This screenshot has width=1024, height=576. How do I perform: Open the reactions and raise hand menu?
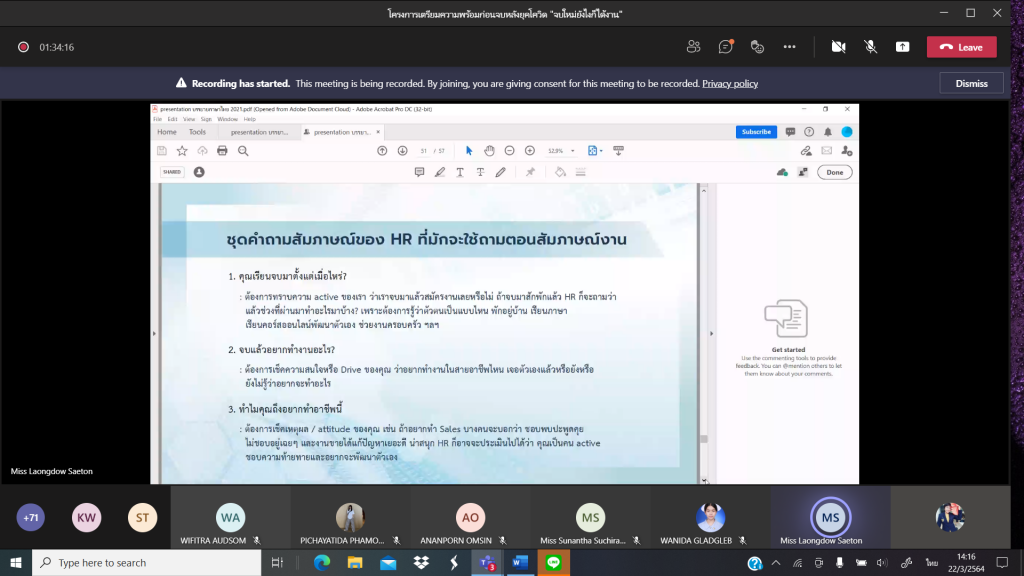coord(758,47)
